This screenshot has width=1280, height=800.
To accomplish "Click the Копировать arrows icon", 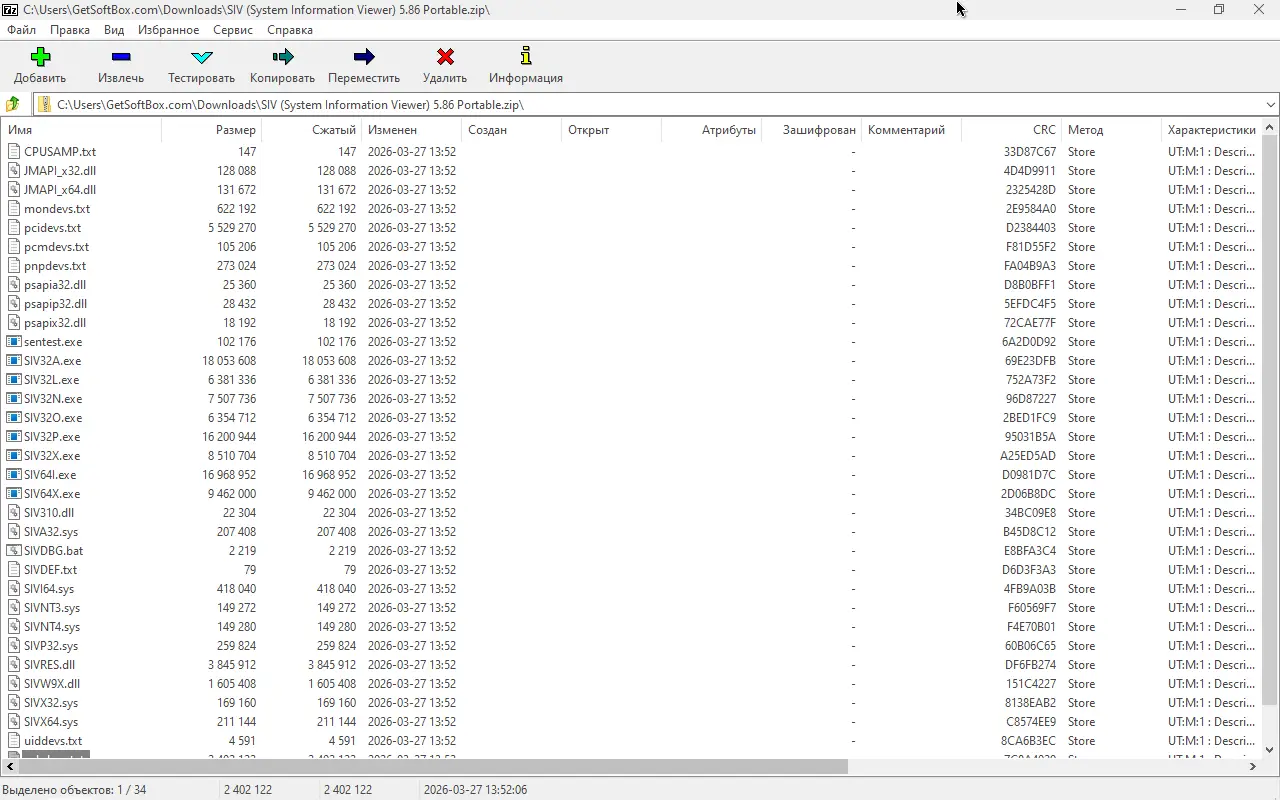I will click(x=282, y=57).
